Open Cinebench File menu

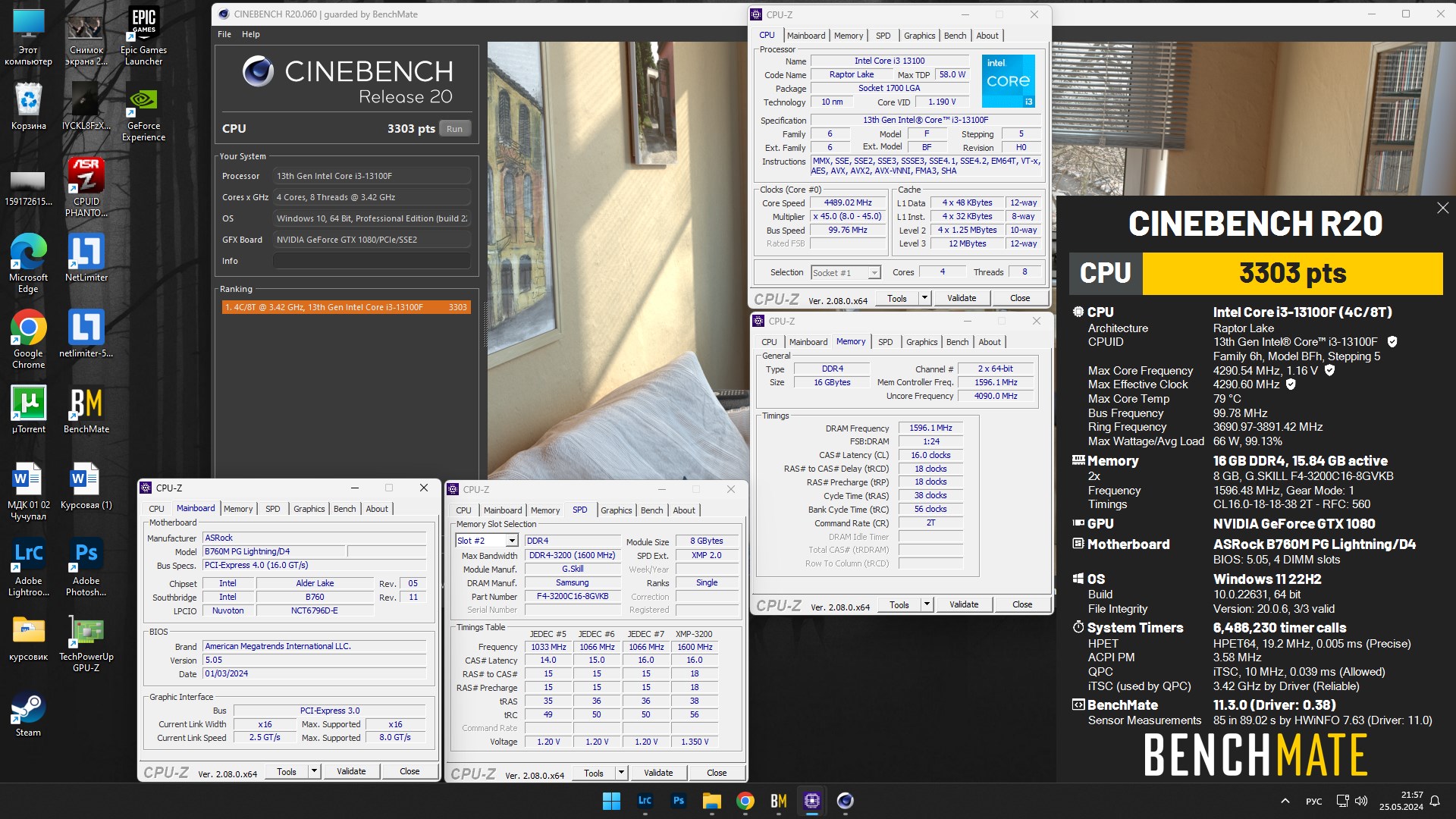224,34
